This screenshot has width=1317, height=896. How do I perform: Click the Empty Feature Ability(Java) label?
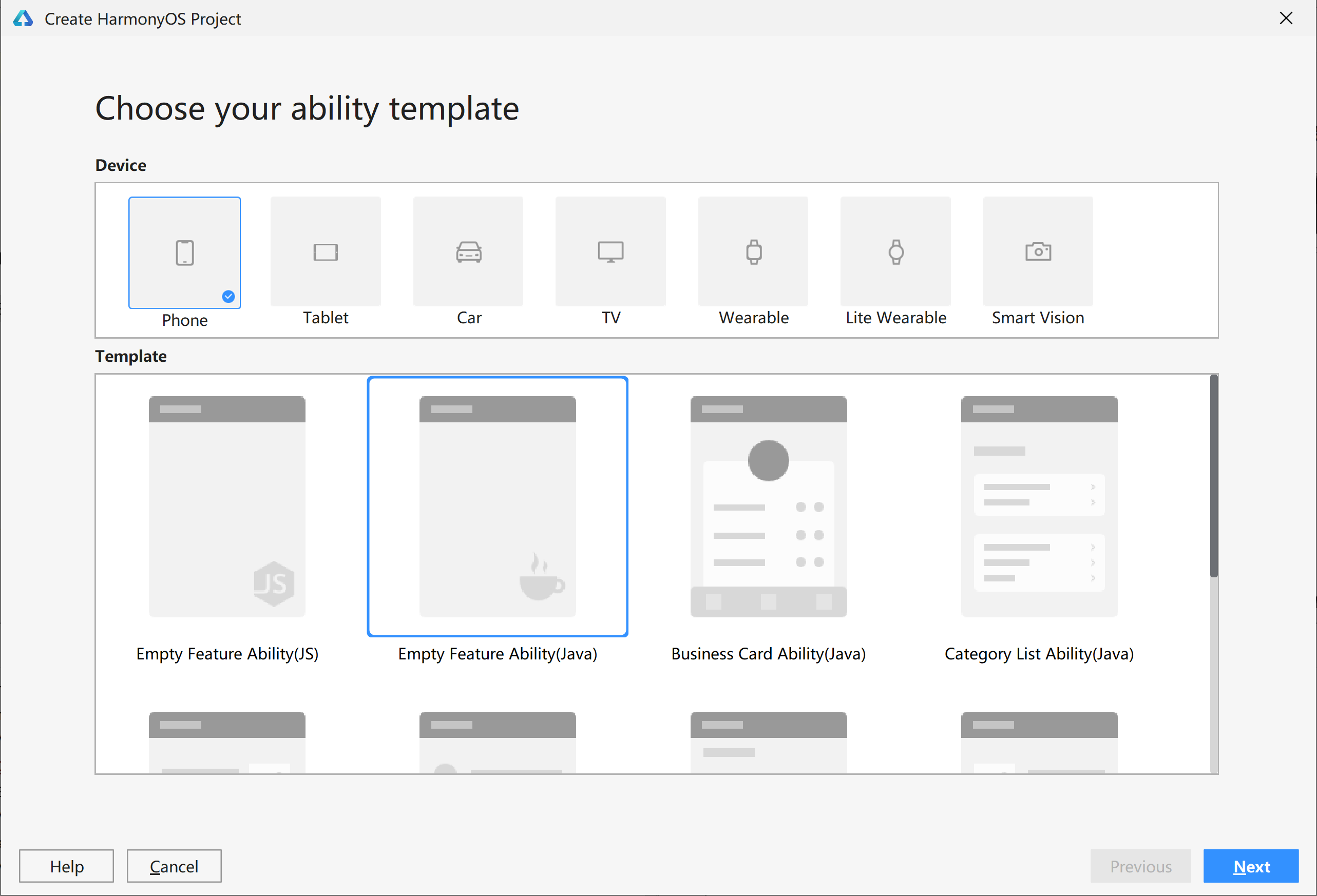[498, 654]
